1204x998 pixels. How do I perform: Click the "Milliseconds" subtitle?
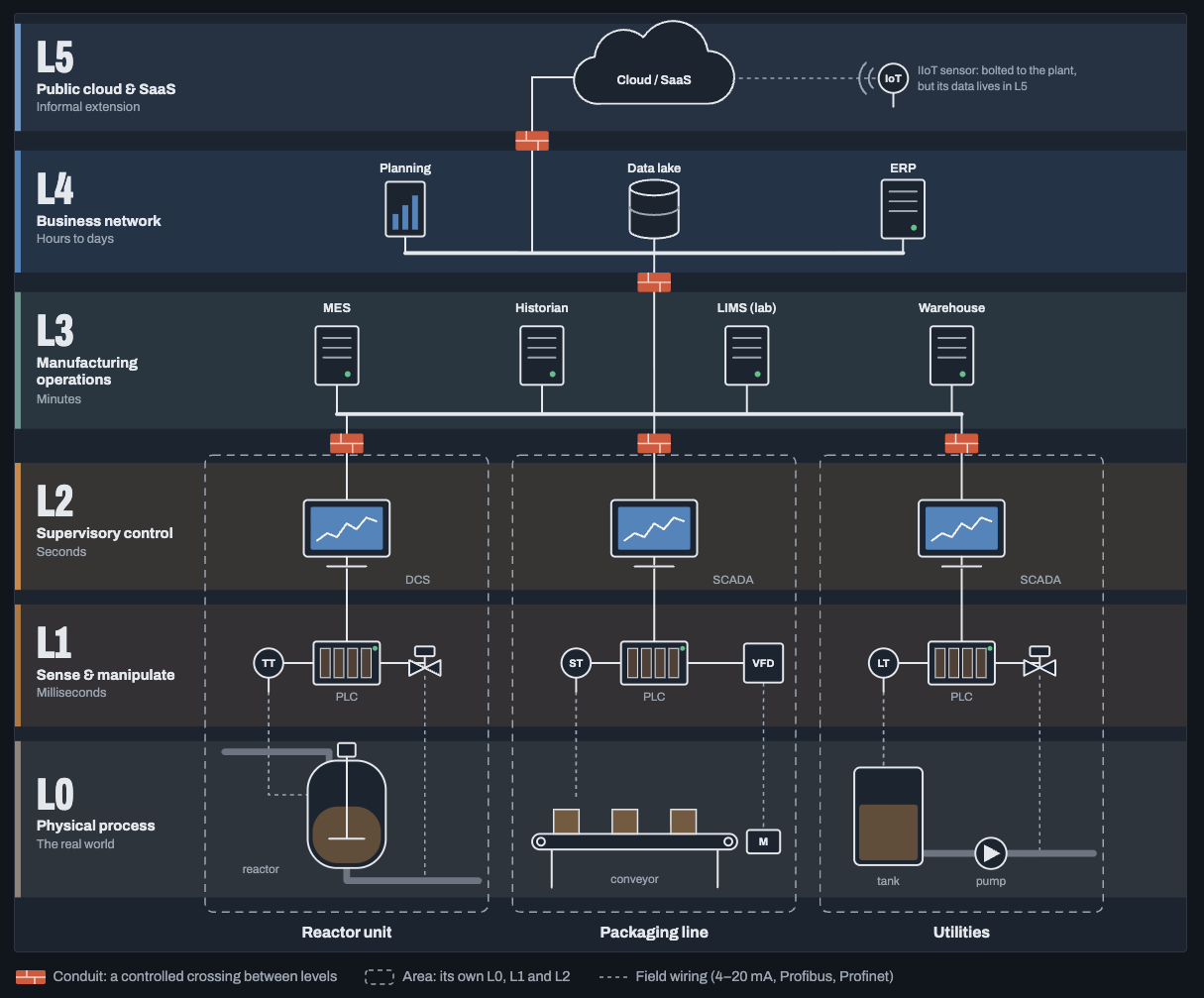coord(71,693)
